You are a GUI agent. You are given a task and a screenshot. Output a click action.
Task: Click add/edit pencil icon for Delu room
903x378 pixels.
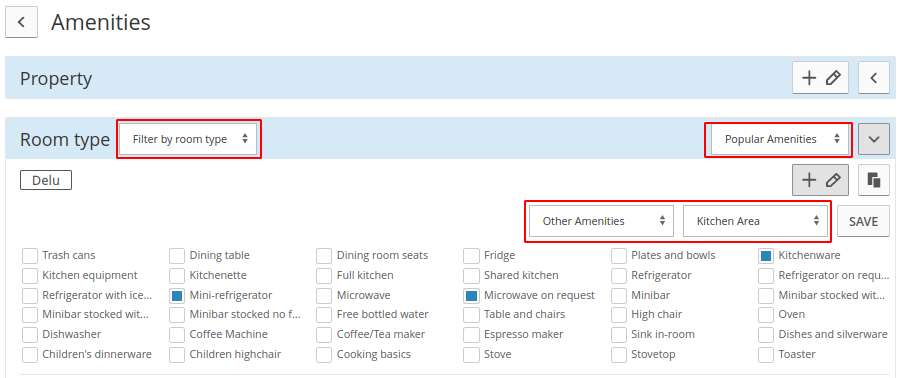(820, 180)
